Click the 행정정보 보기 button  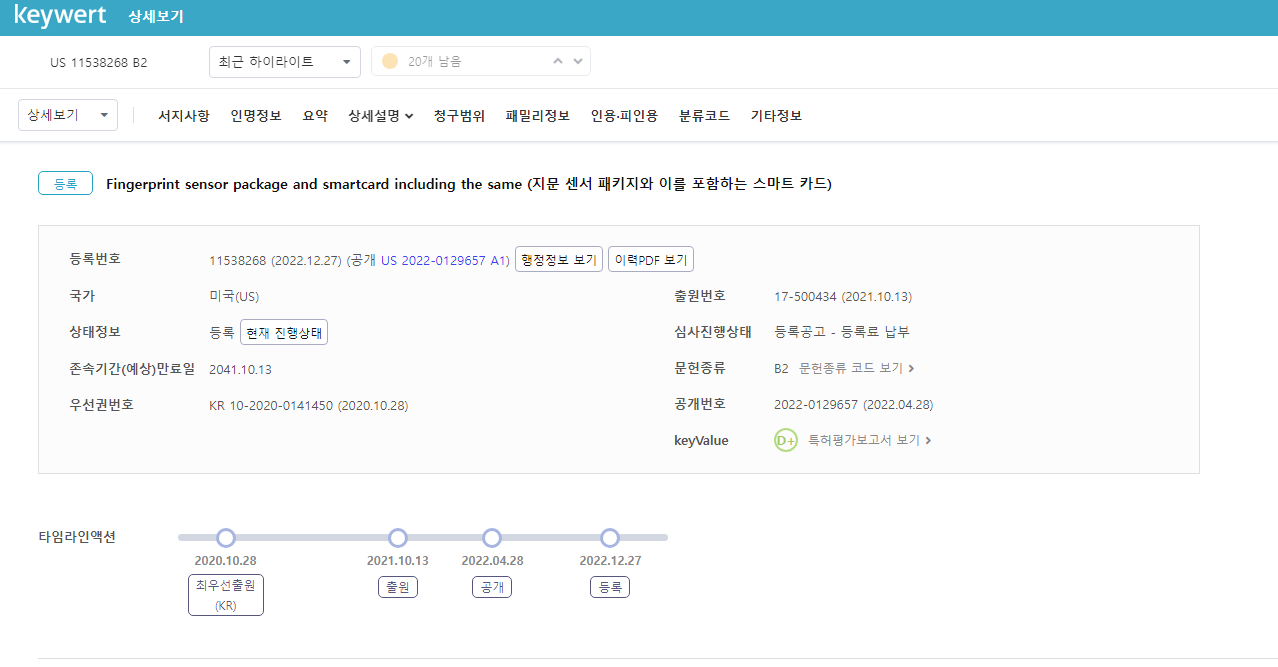pyautogui.click(x=559, y=260)
